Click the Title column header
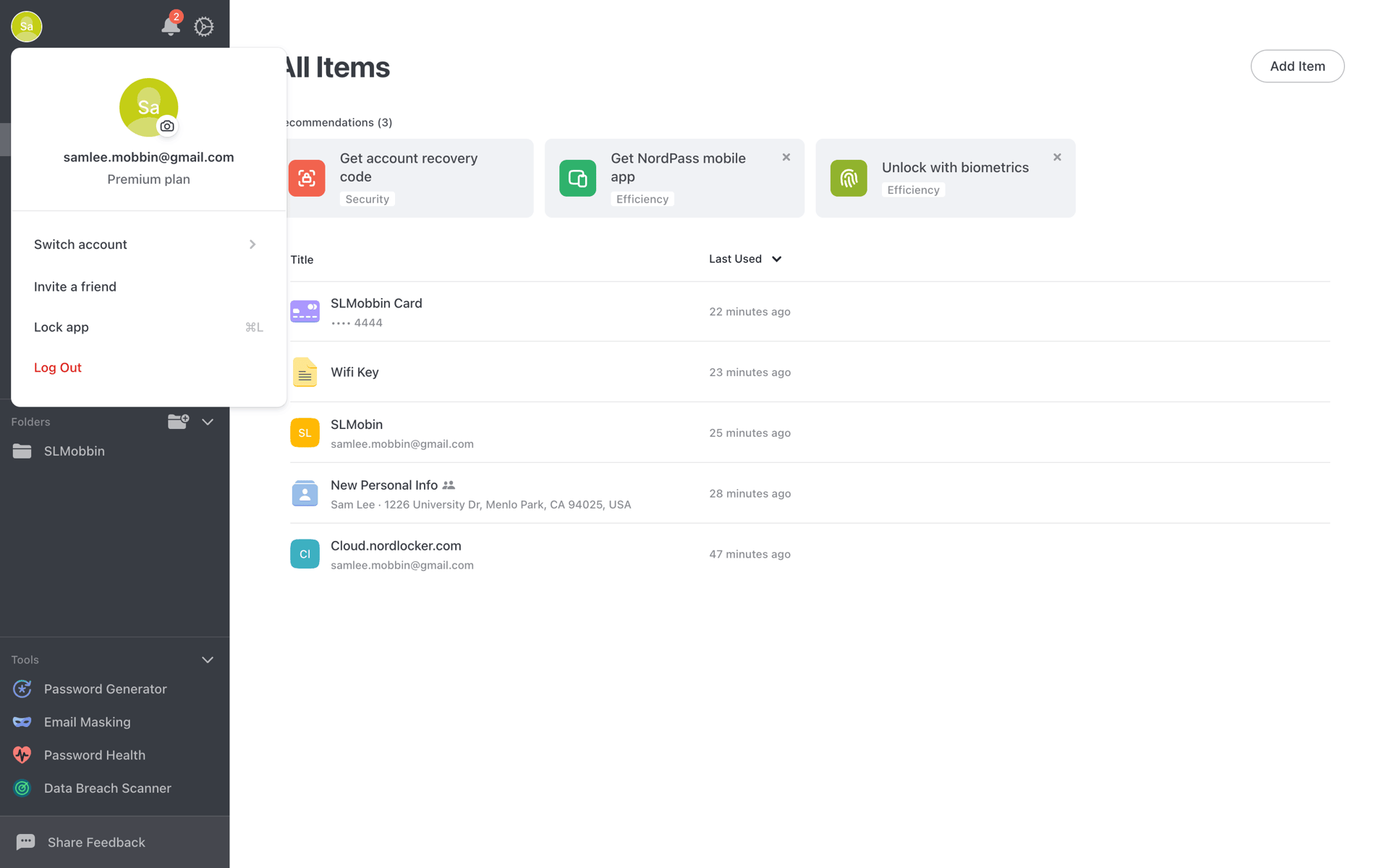Image resolution: width=1389 pixels, height=868 pixels. click(x=302, y=260)
